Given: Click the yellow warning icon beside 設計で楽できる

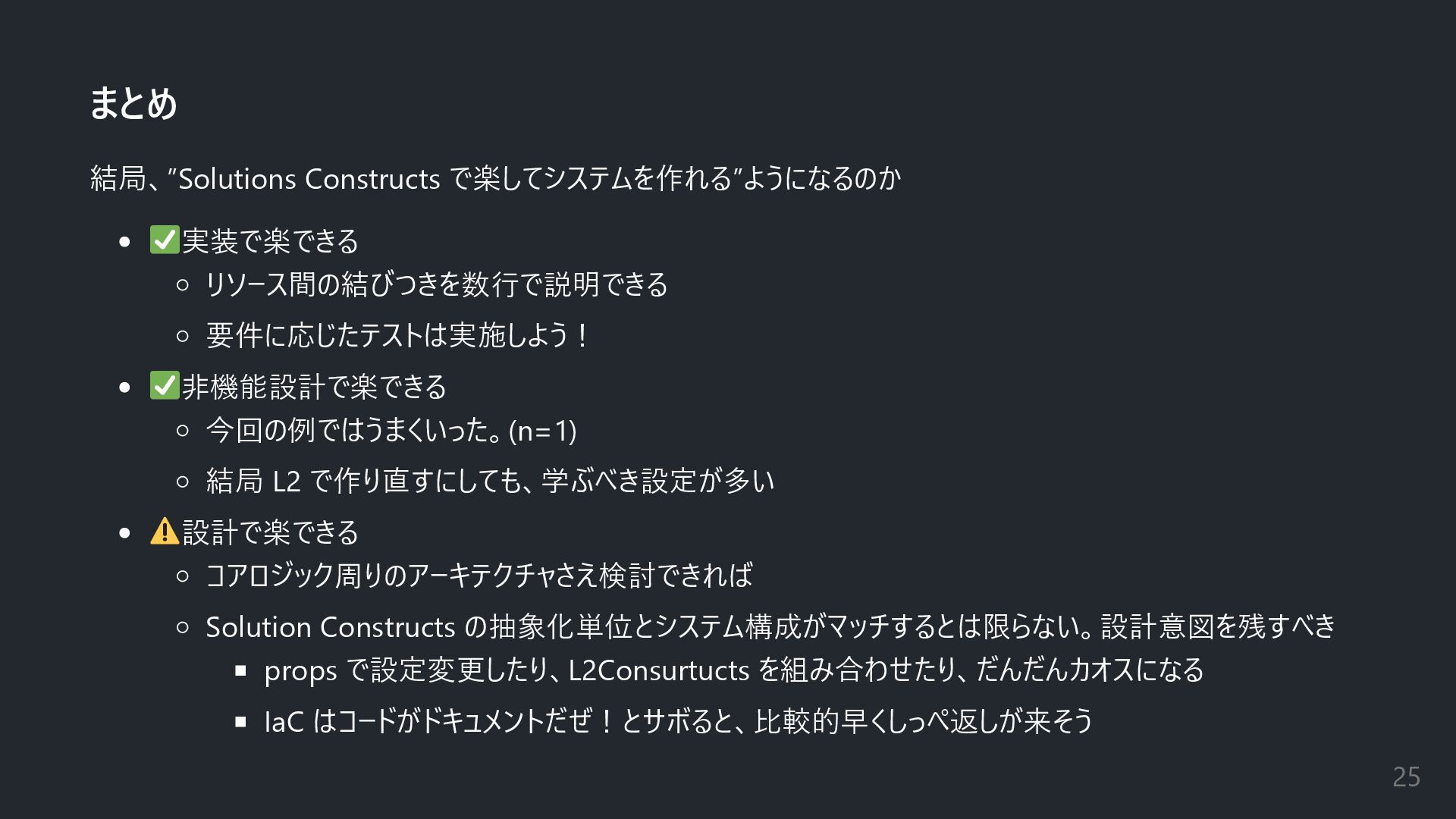Looking at the screenshot, I should click(x=165, y=531).
